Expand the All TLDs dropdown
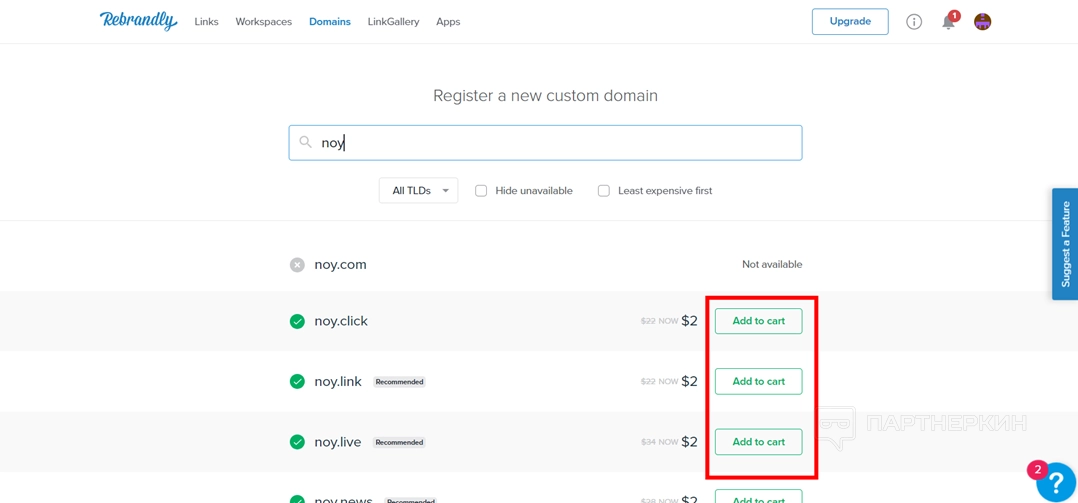This screenshot has height=503, width=1078. click(418, 191)
